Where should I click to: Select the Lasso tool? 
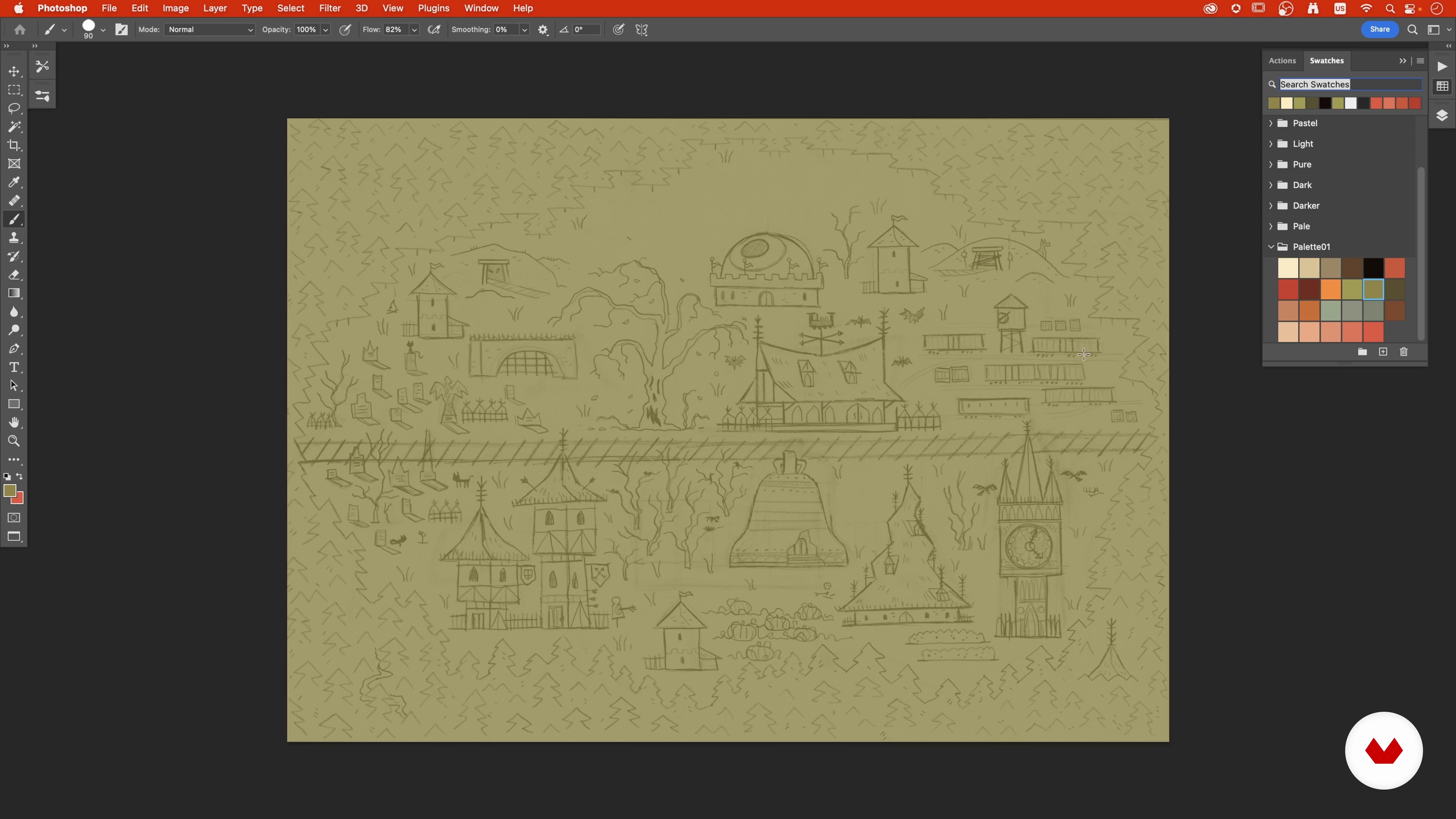coord(14,108)
